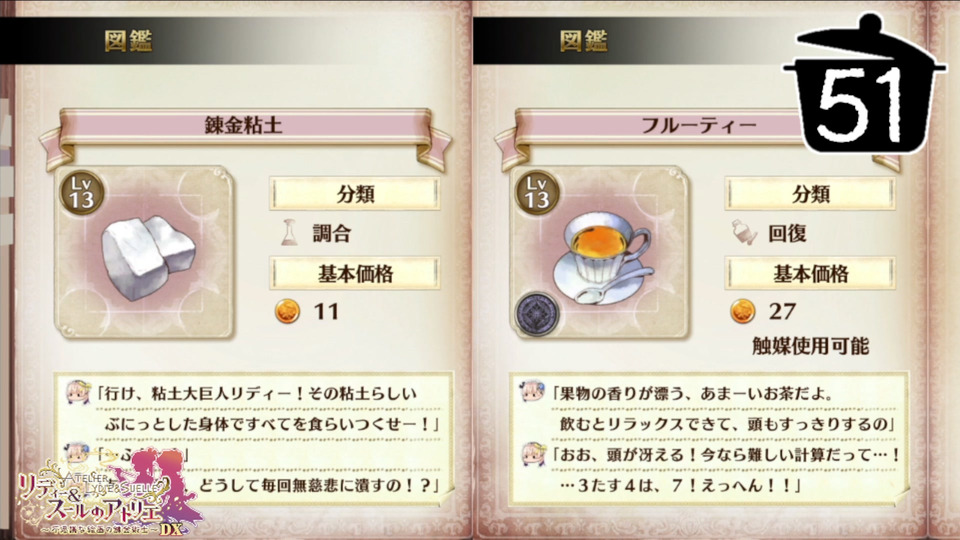Click the character portrait by the clay dialogue
Viewport: 960px width, 540px height.
[78, 392]
